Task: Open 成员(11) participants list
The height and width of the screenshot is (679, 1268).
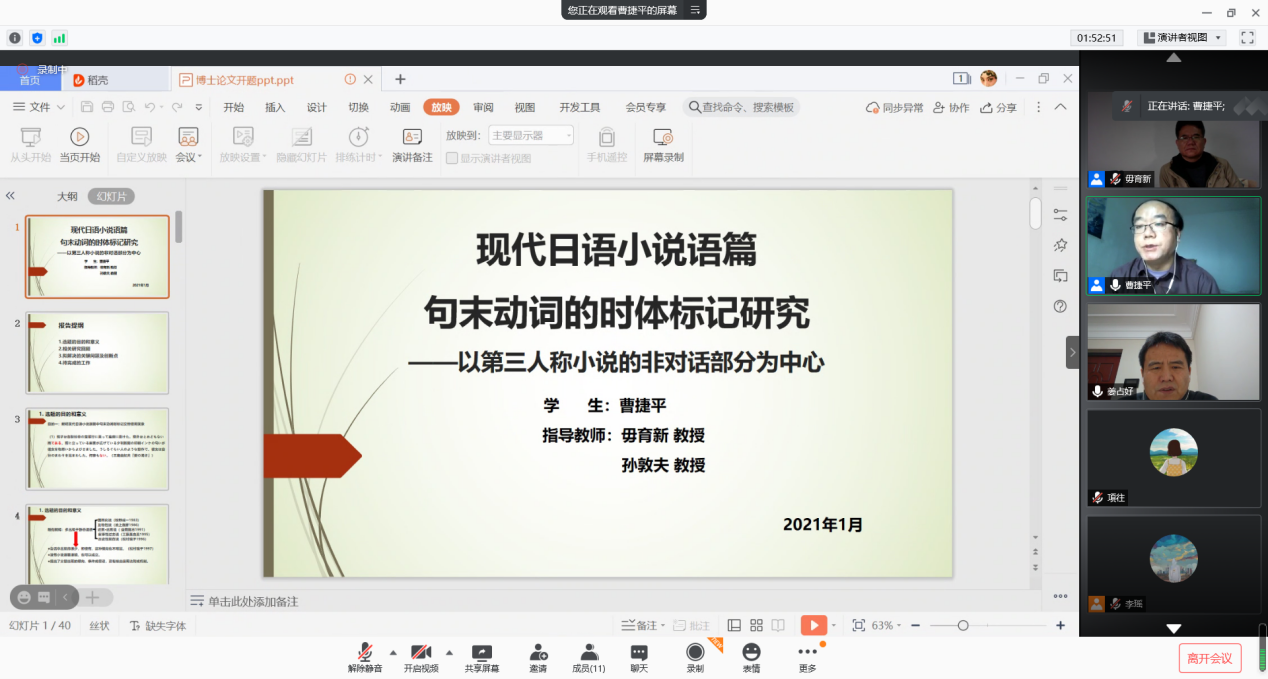Action: click(x=589, y=652)
